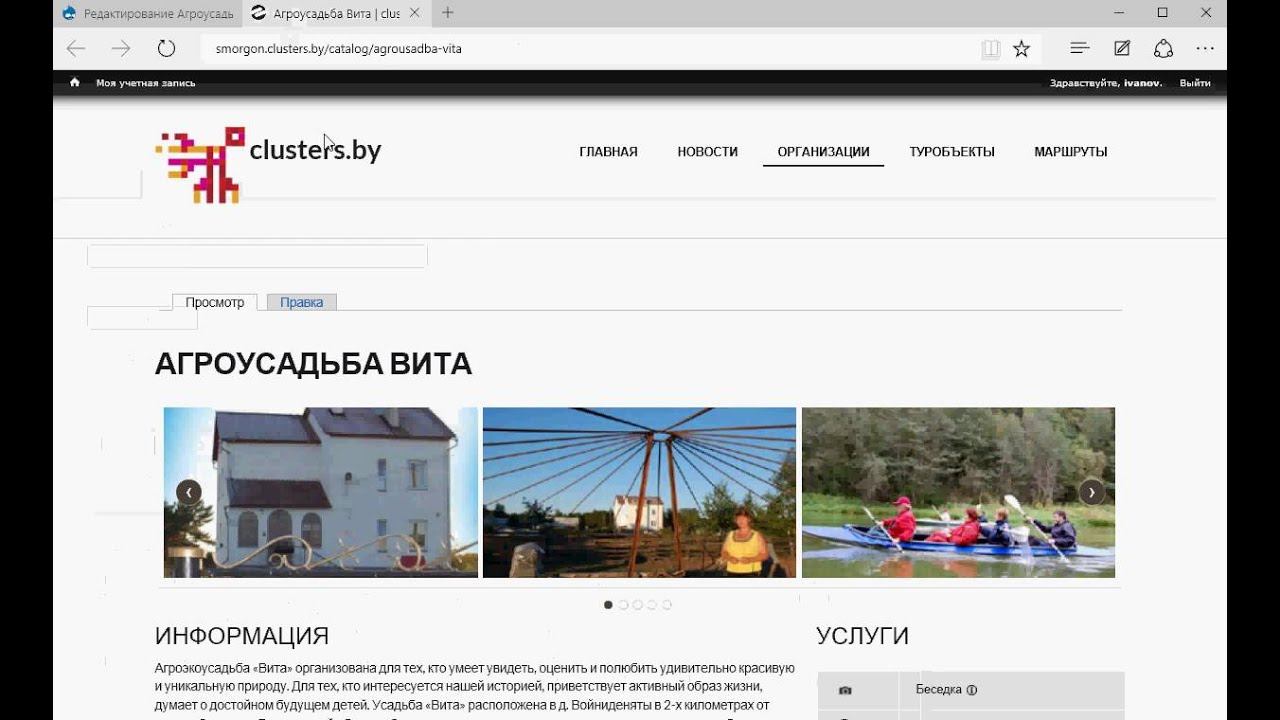Image resolution: width=1280 pixels, height=720 pixels.
Task: Click the АГРОУСАДЬБА ВИТА heading
Action: coord(313,364)
